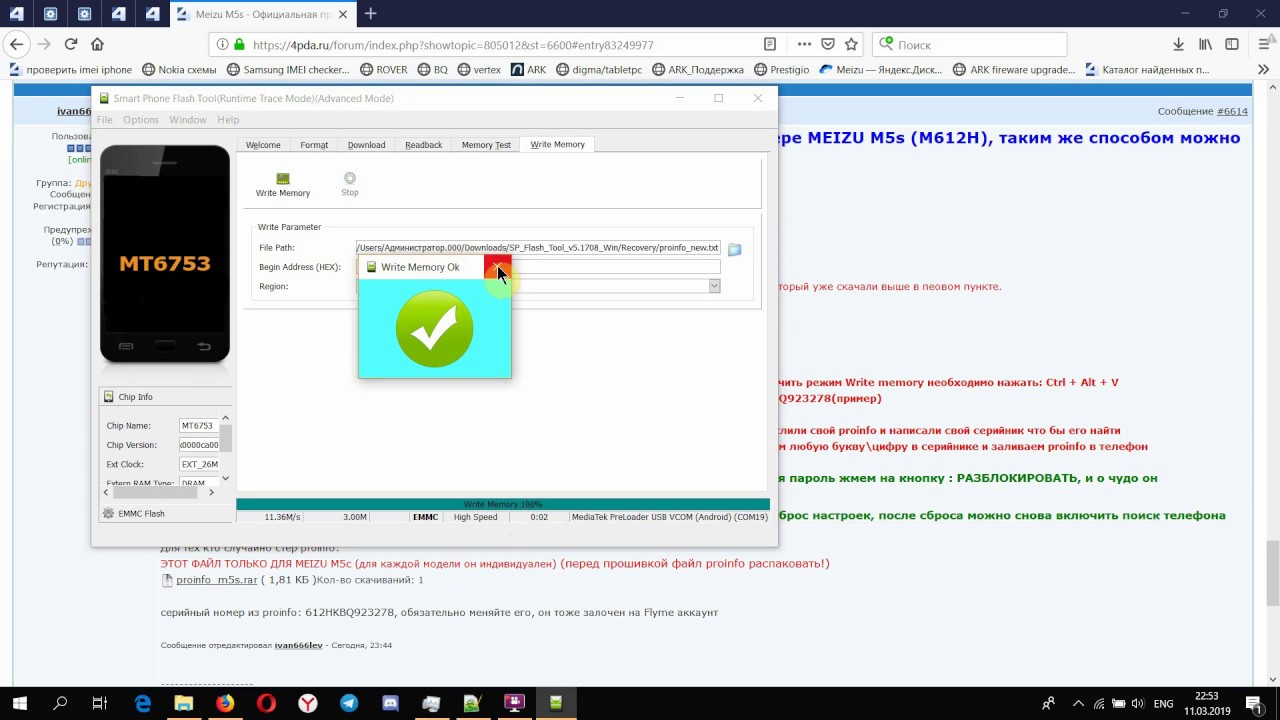This screenshot has height=720, width=1280.
Task: Switch to the Download tab
Action: point(366,145)
